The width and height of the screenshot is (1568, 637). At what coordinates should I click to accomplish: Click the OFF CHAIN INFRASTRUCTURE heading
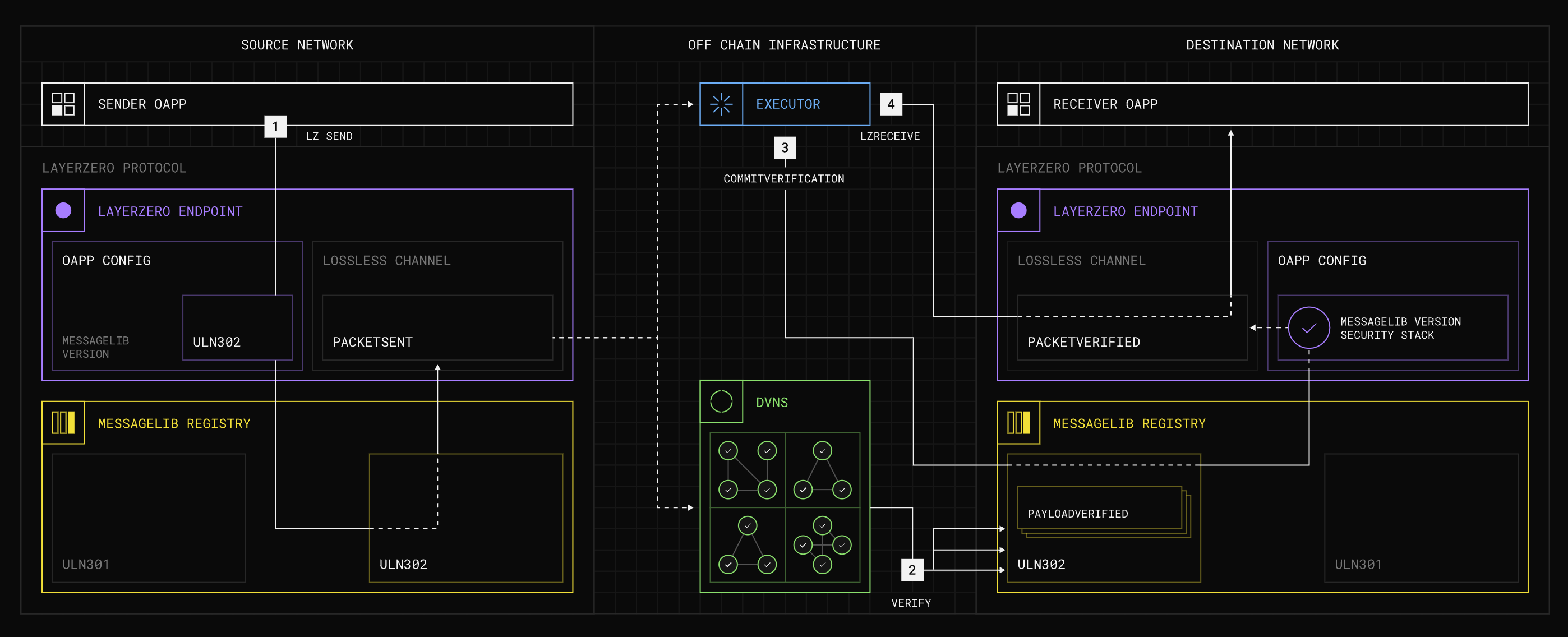pos(784,45)
